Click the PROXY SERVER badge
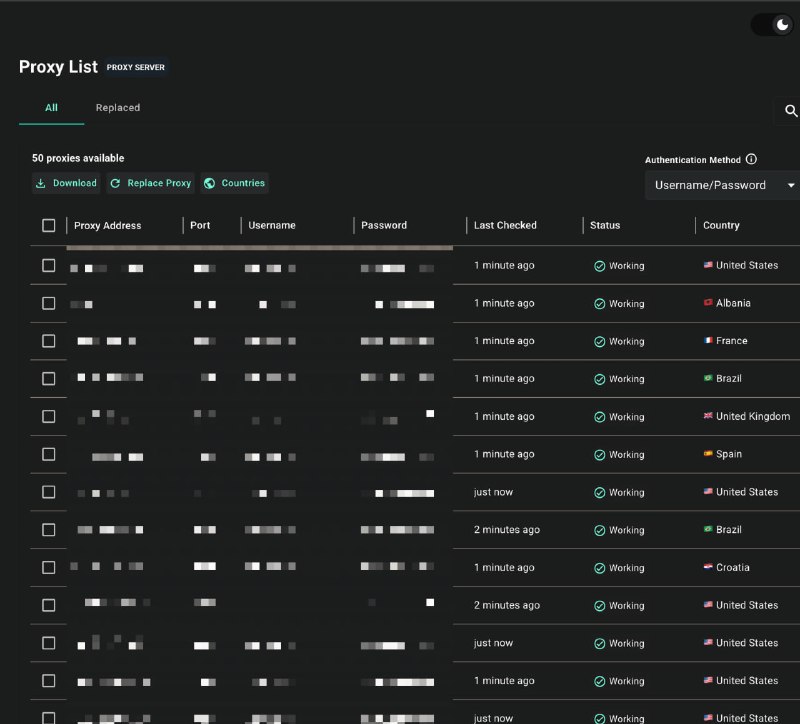The image size is (800, 724). pos(136,67)
